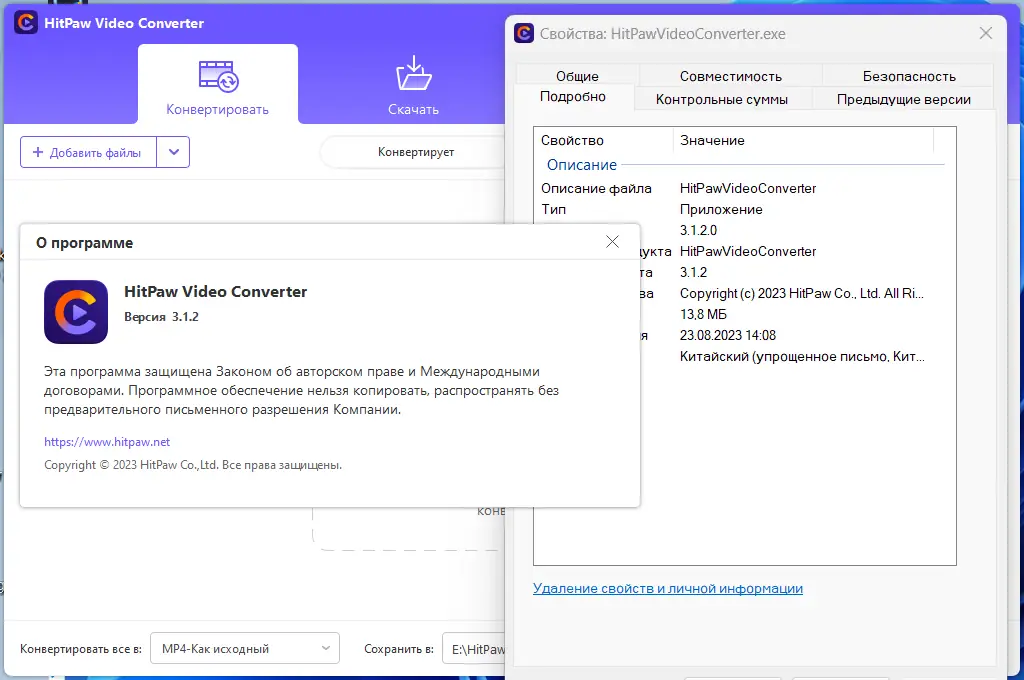Open the MP4-Как исходный format dropdown

tap(245, 649)
